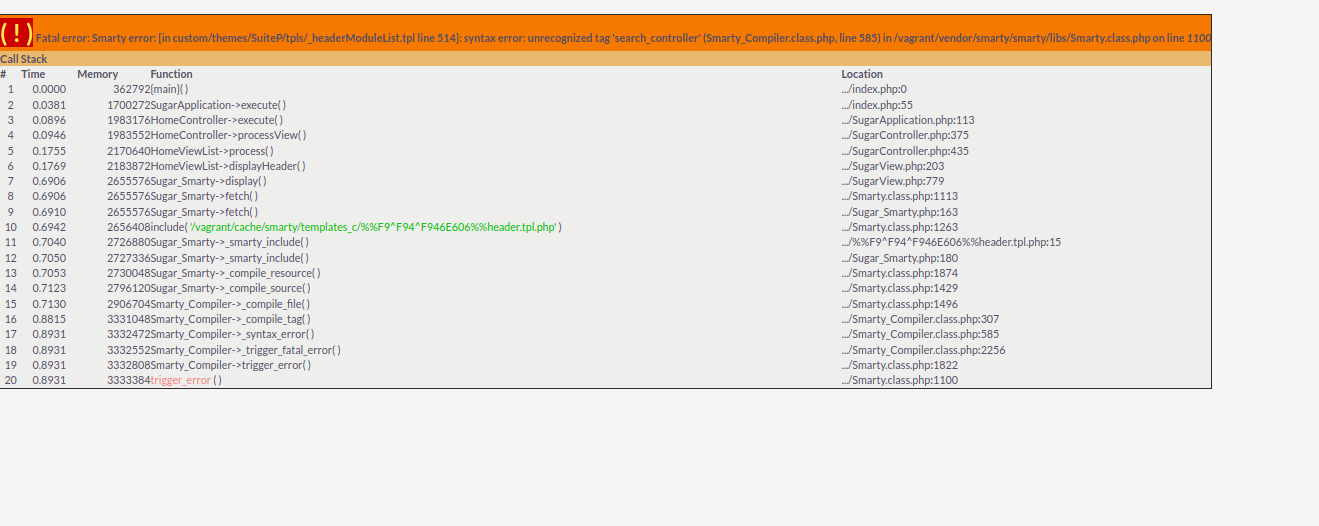Select 'Sugar_Smarty->_compile_resource()' function entry
This screenshot has width=1319, height=526.
pyautogui.click(x=235, y=273)
